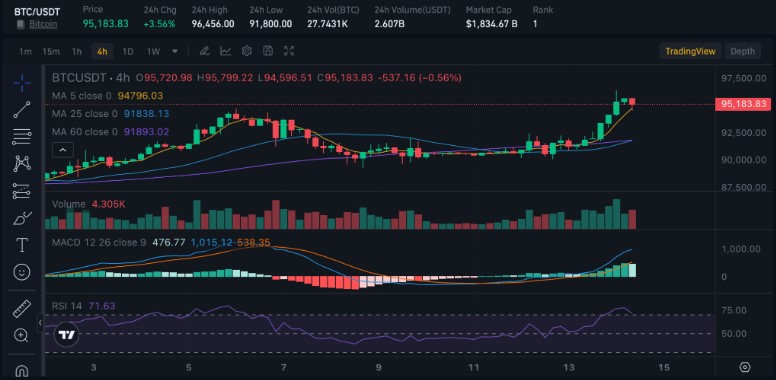The width and height of the screenshot is (776, 380).
Task: Open the indicators chart icon
Action: 226,51
